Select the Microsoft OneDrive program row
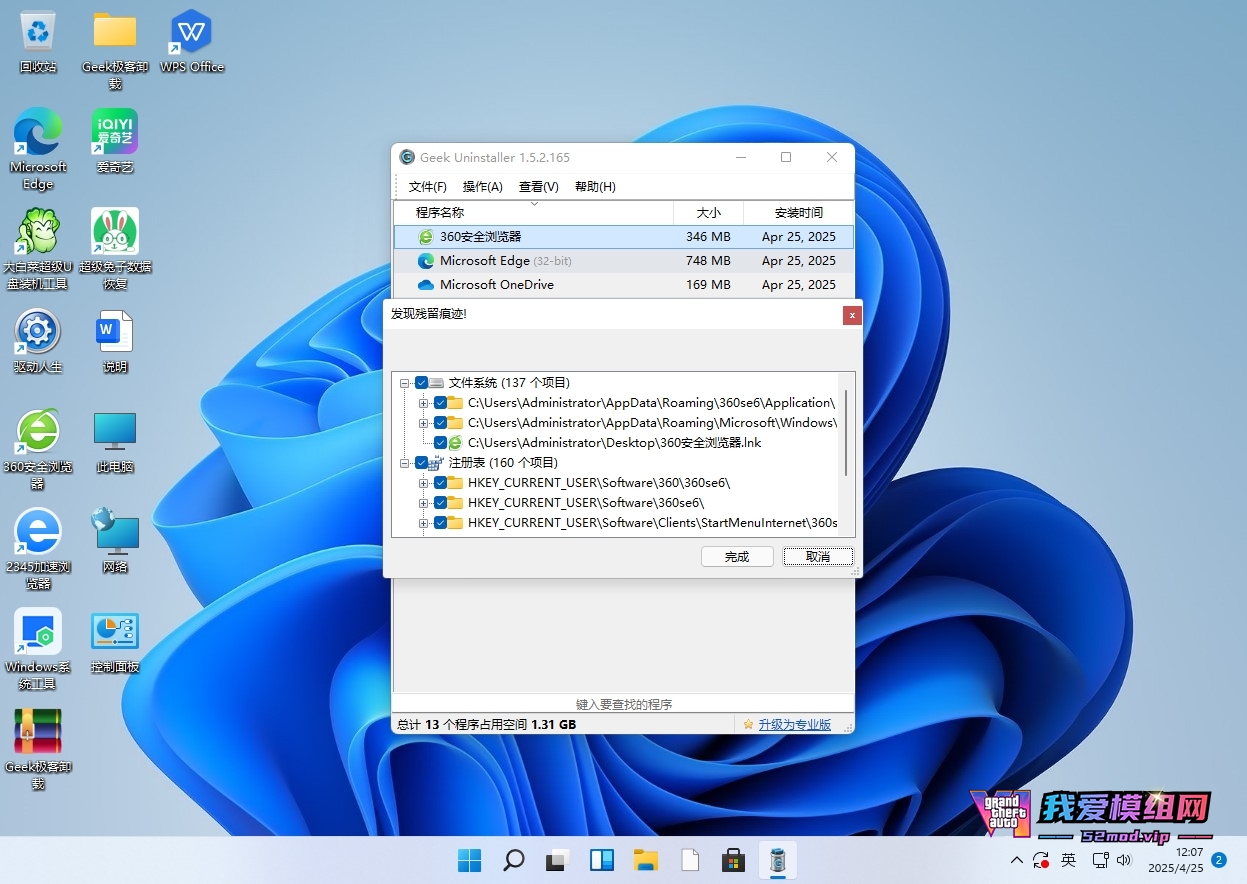Screen dimensions: 1247x884 pyautogui.click(x=623, y=285)
